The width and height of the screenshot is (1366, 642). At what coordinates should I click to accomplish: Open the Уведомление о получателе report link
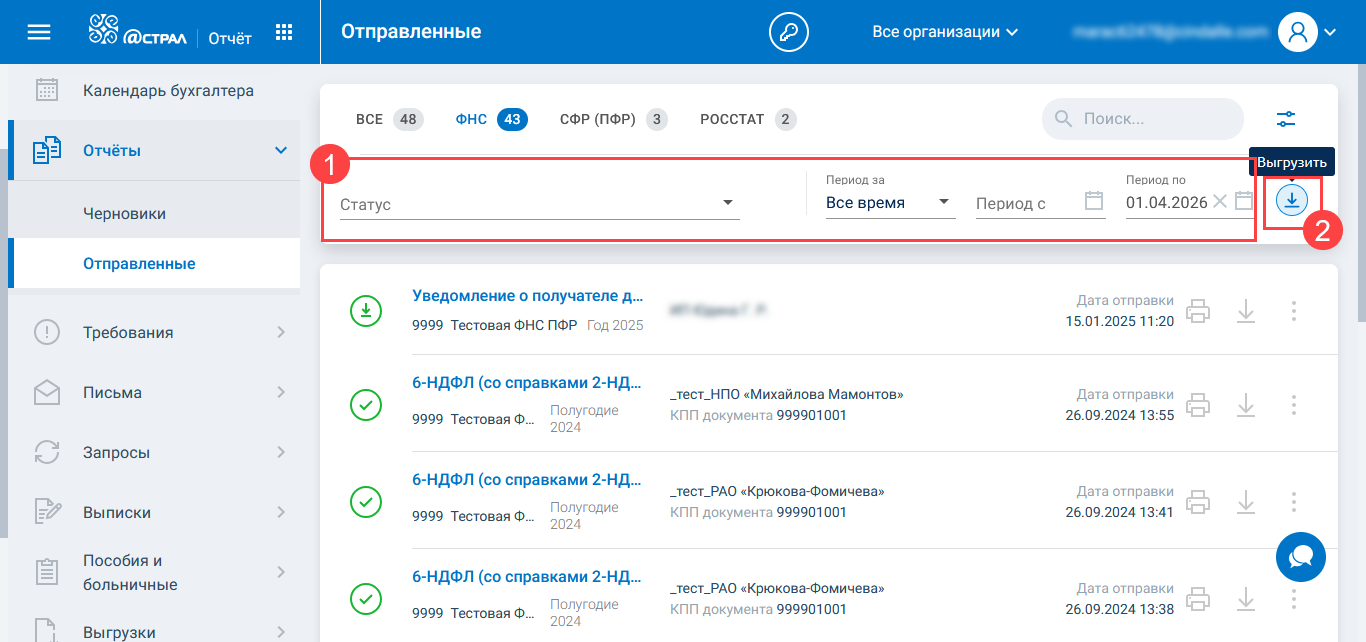coord(527,296)
